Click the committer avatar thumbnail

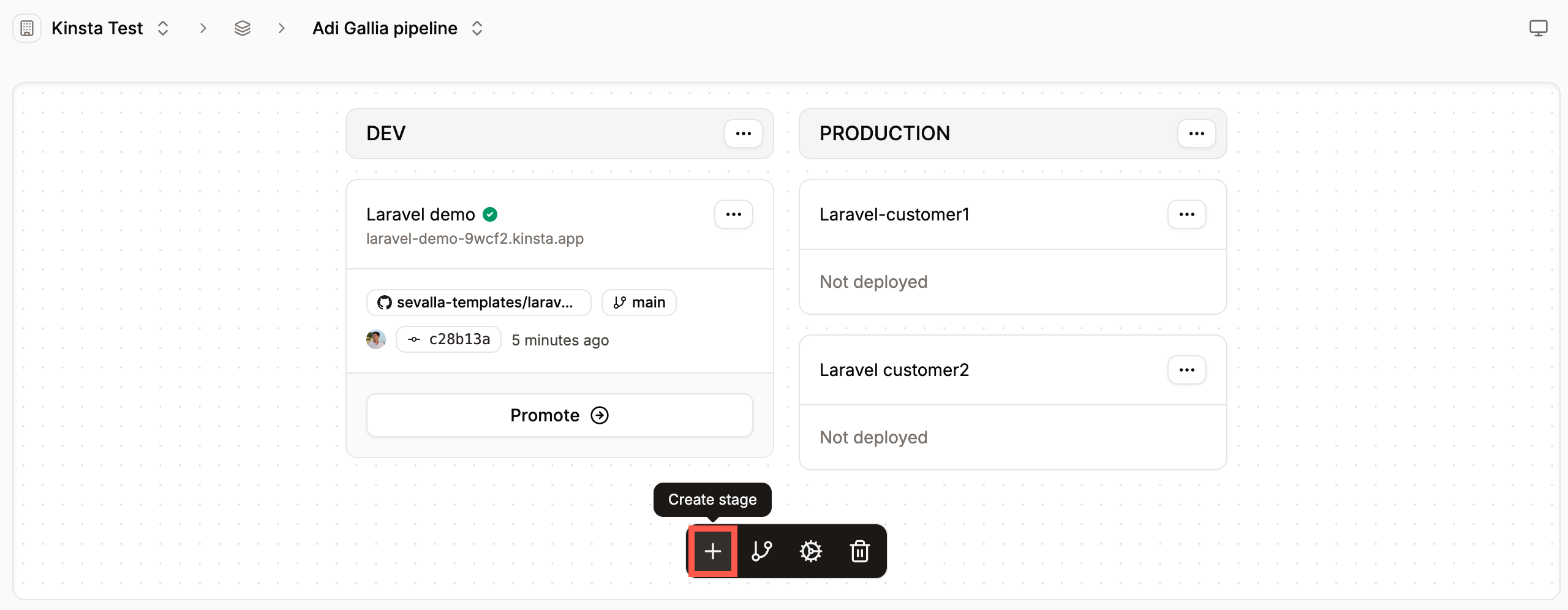click(x=376, y=339)
